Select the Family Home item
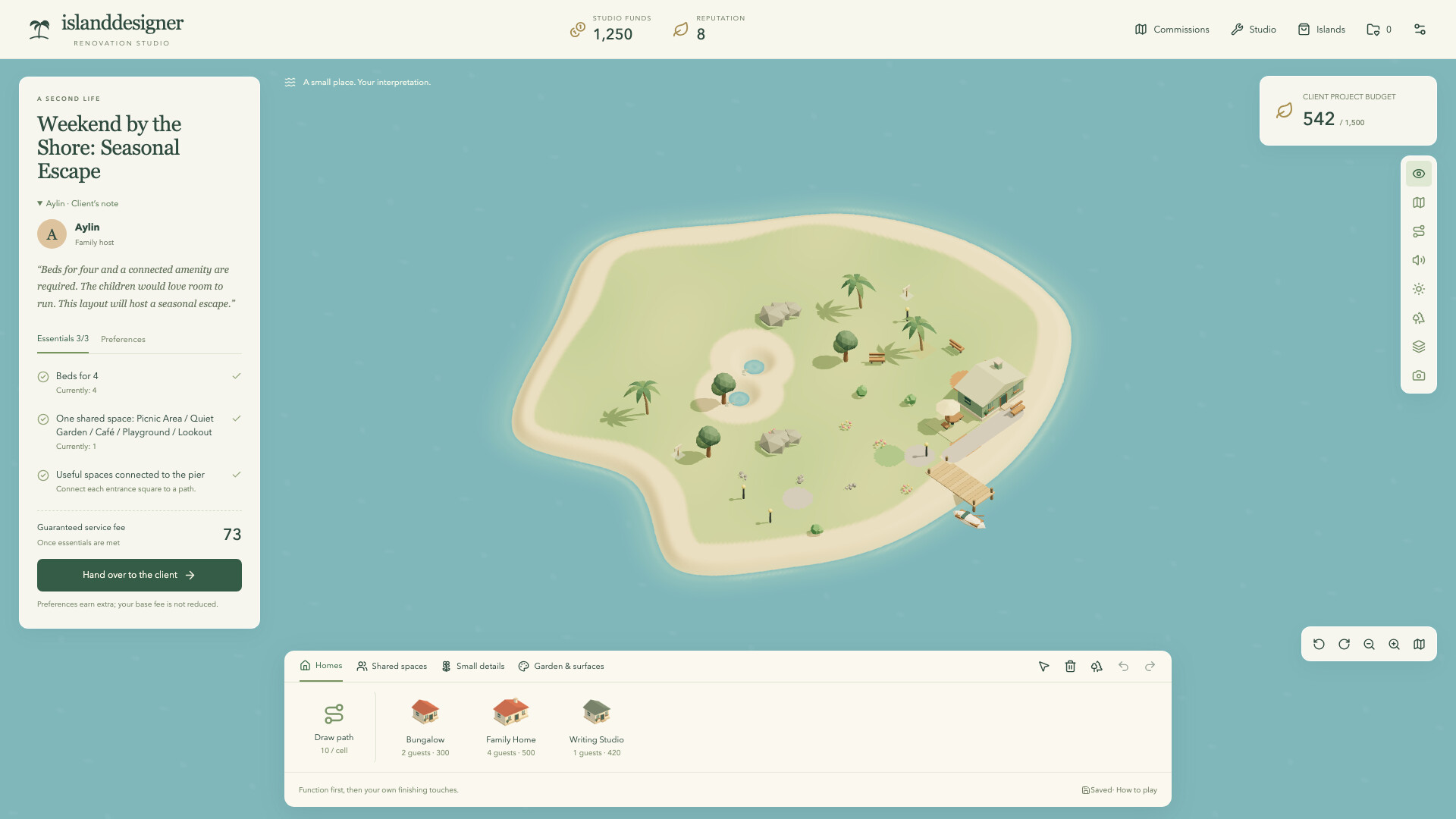 click(511, 727)
